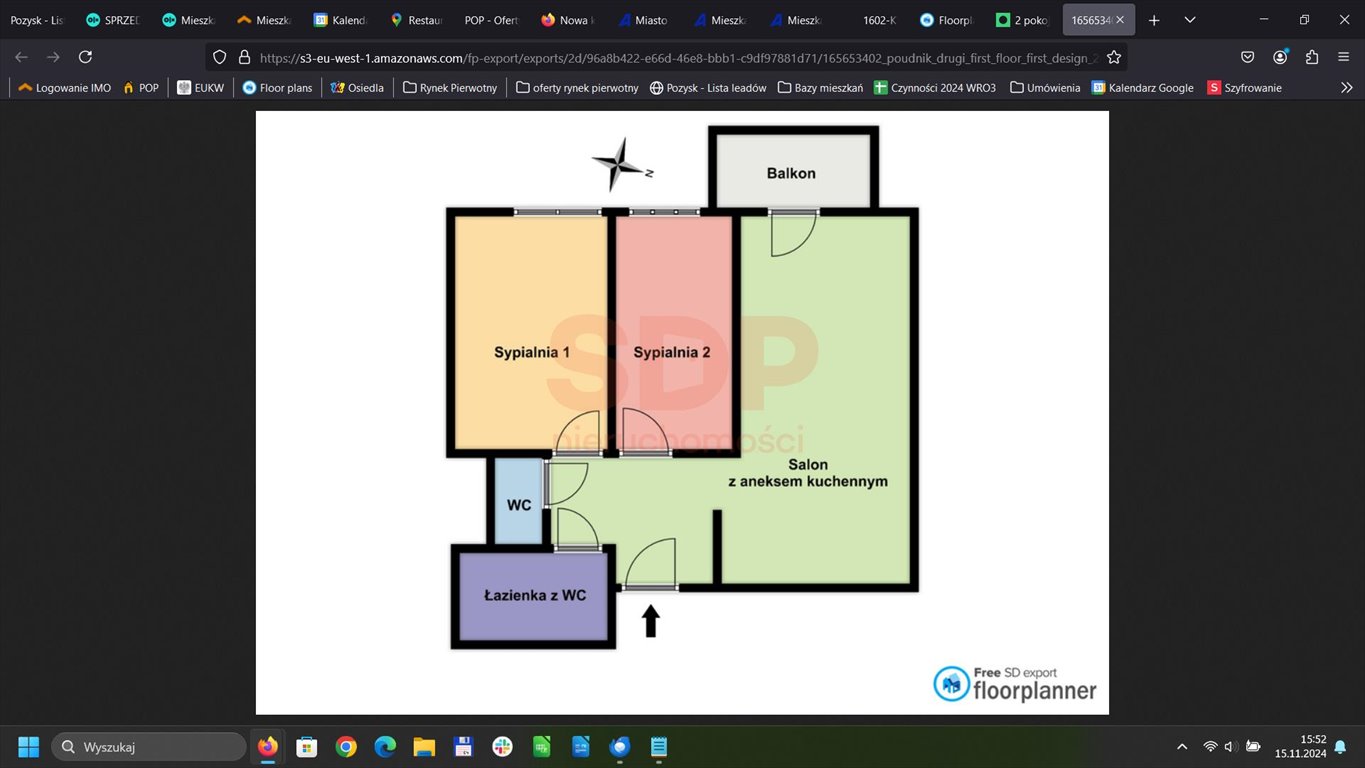Viewport: 1365px width, 768px height.
Task: Open the Kalendarz Google bookmark
Action: point(1143,88)
